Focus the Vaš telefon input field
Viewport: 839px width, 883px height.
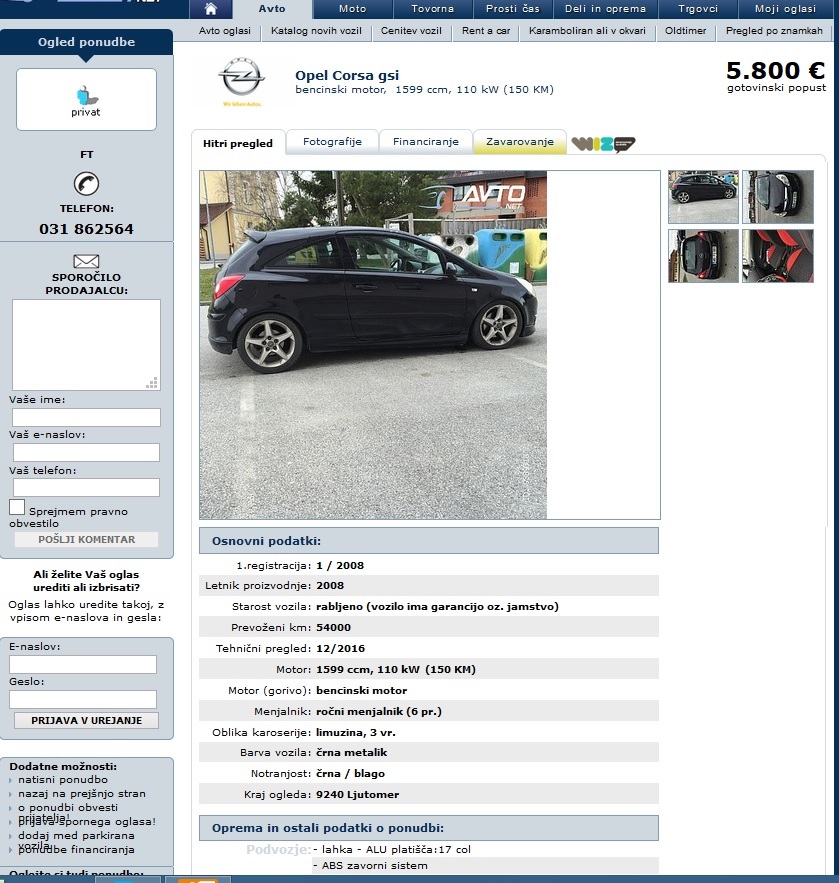click(x=86, y=487)
